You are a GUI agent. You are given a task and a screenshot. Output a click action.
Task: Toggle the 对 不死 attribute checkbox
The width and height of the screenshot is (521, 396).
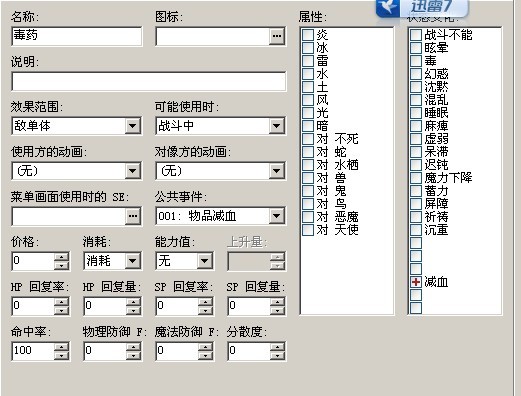coord(308,139)
